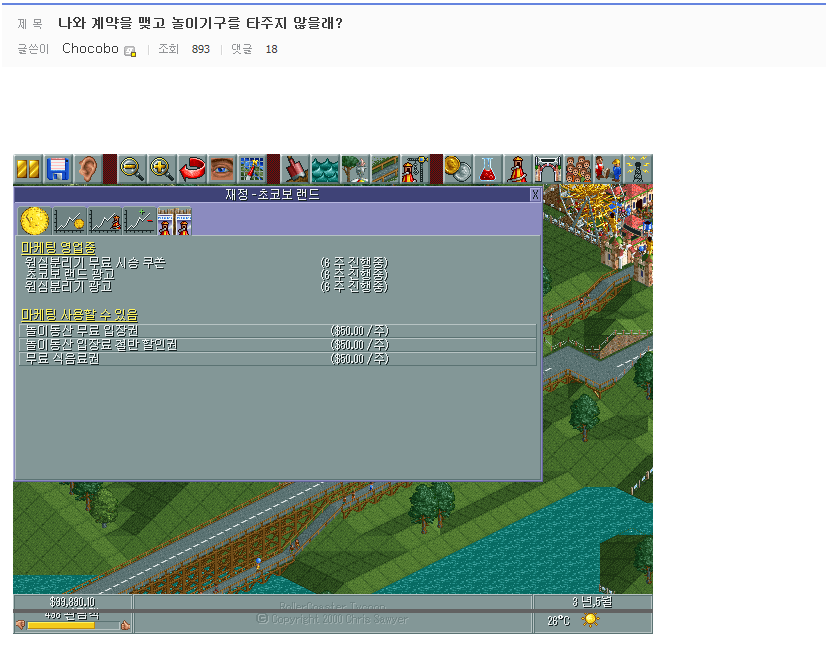The height and width of the screenshot is (650, 826).
Task: Start the 놀이동산 무료 입장권 campaign
Action: pos(278,331)
